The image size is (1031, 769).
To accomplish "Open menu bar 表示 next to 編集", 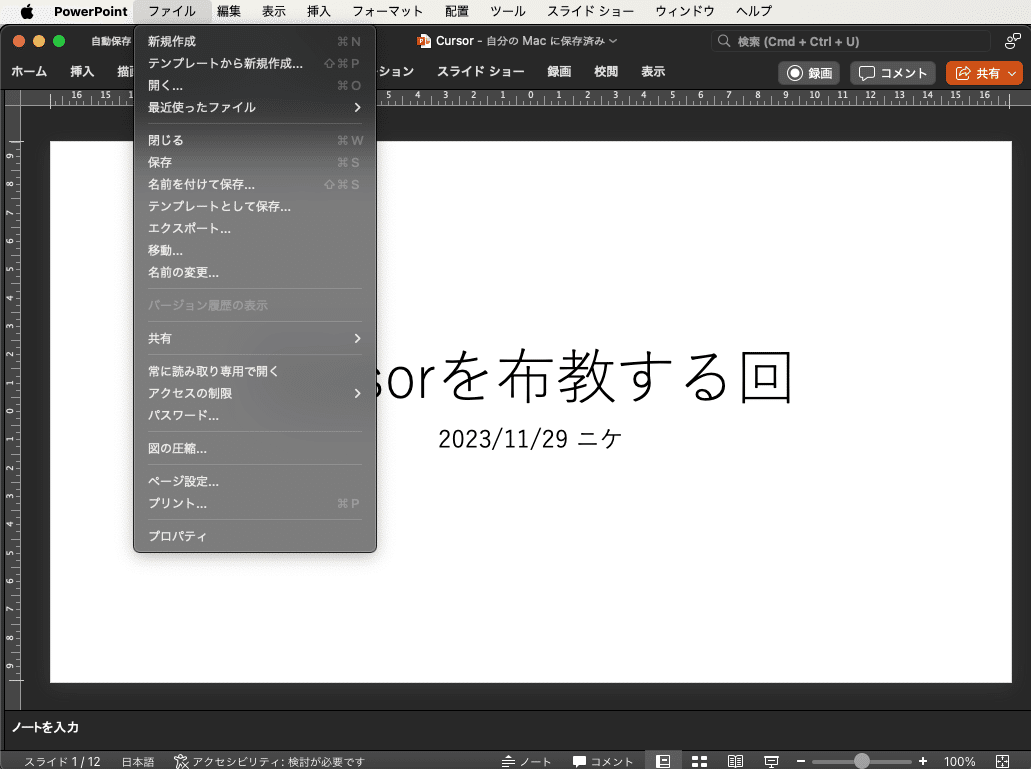I will [274, 11].
